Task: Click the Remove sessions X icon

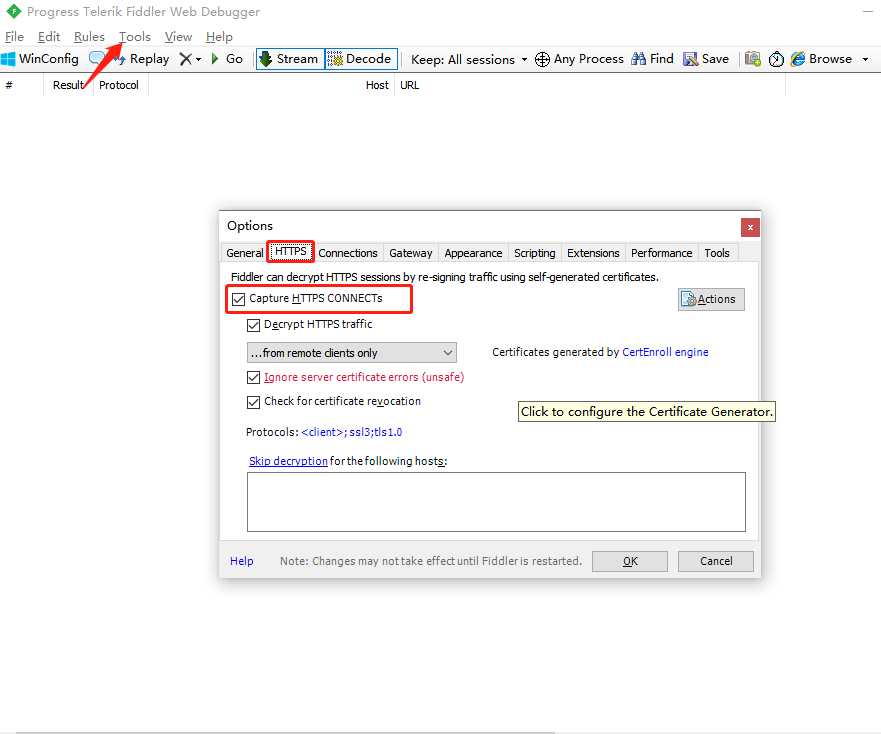Action: pos(185,59)
